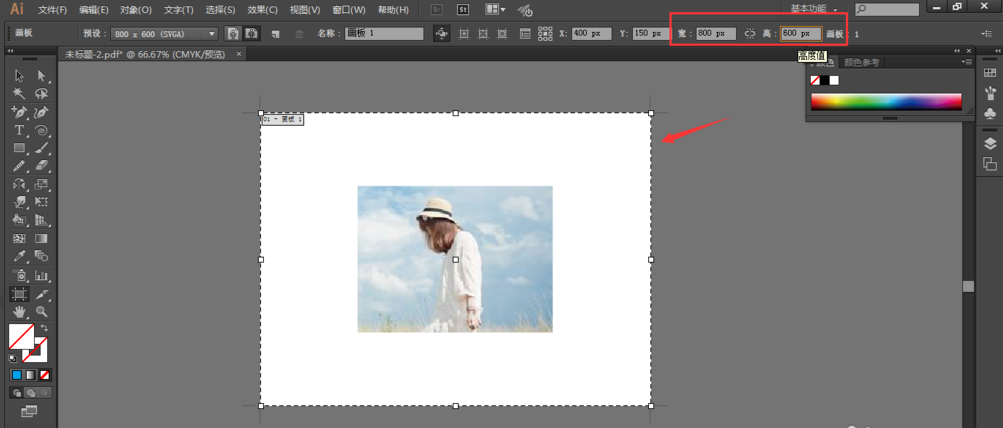Image resolution: width=1003 pixels, height=428 pixels.
Task: Pick the Zoom tool
Action: point(42,312)
